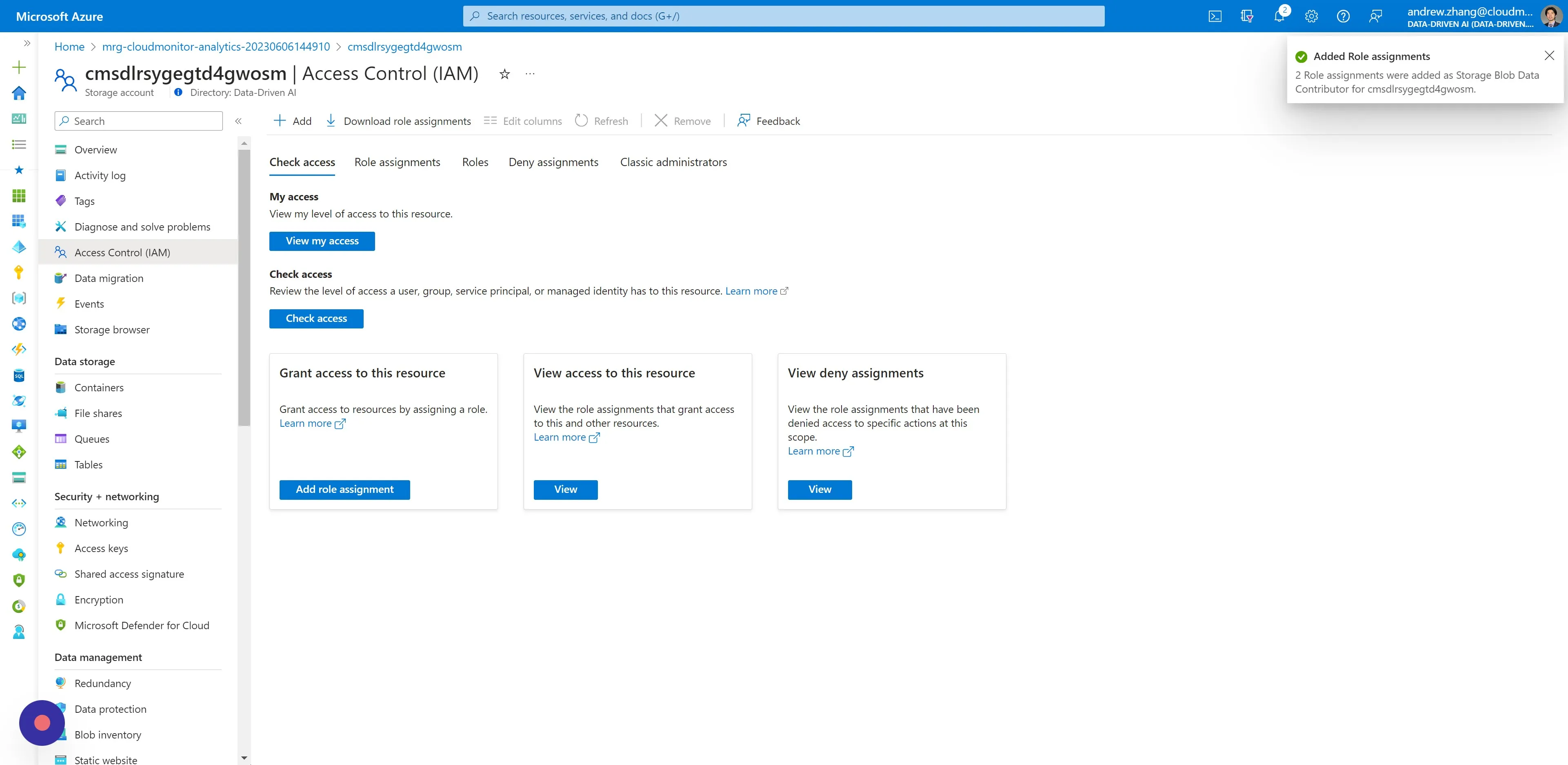Open the more options ellipsis by title
This screenshot has height=765, width=1568.
(530, 73)
